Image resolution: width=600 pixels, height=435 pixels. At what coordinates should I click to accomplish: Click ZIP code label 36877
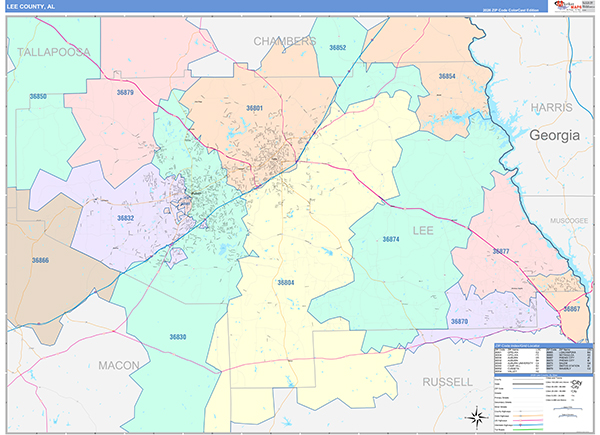pyautogui.click(x=501, y=251)
